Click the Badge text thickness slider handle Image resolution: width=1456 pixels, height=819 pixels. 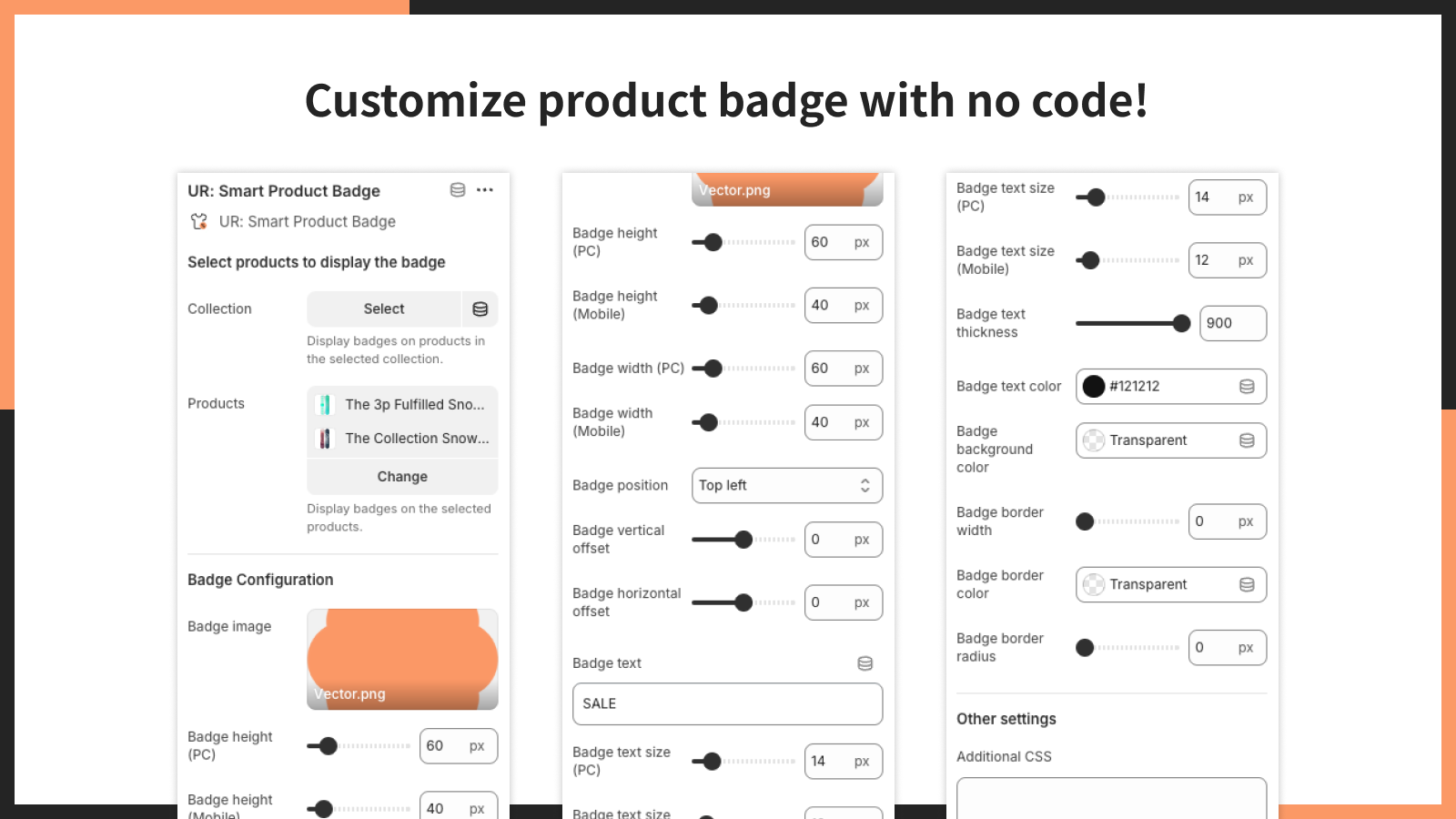1181,323
